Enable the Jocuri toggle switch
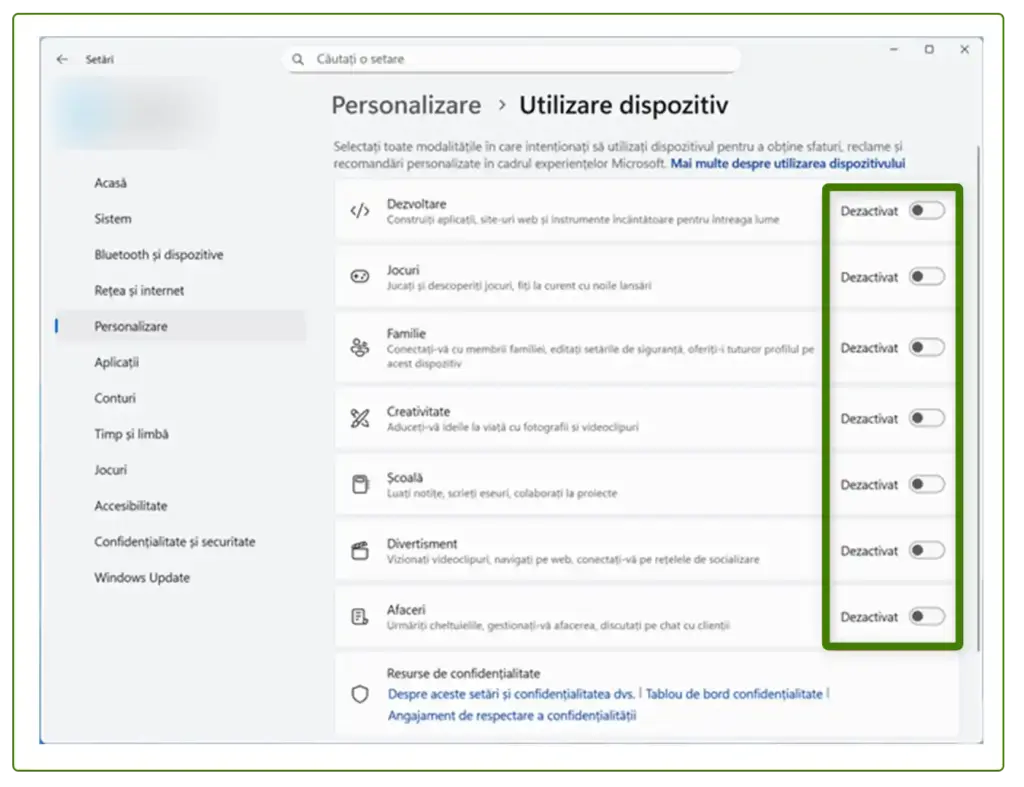This screenshot has width=1024, height=787. (925, 277)
